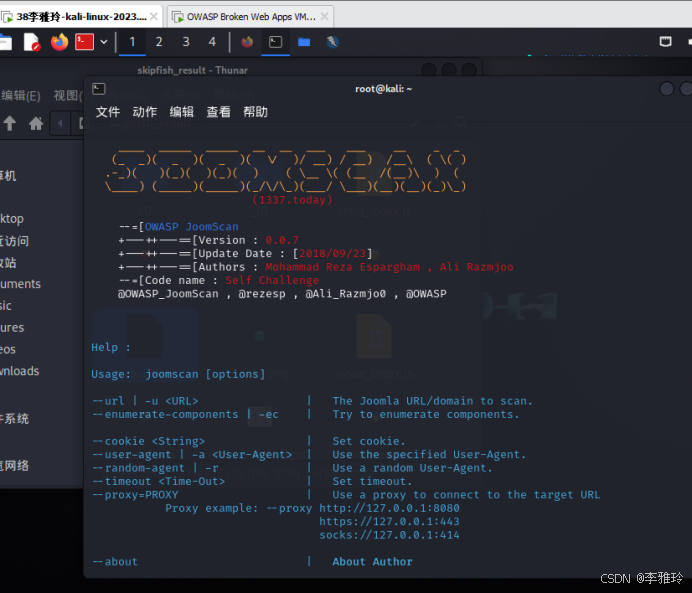Open the text editor icon in Kali panel

point(32,42)
